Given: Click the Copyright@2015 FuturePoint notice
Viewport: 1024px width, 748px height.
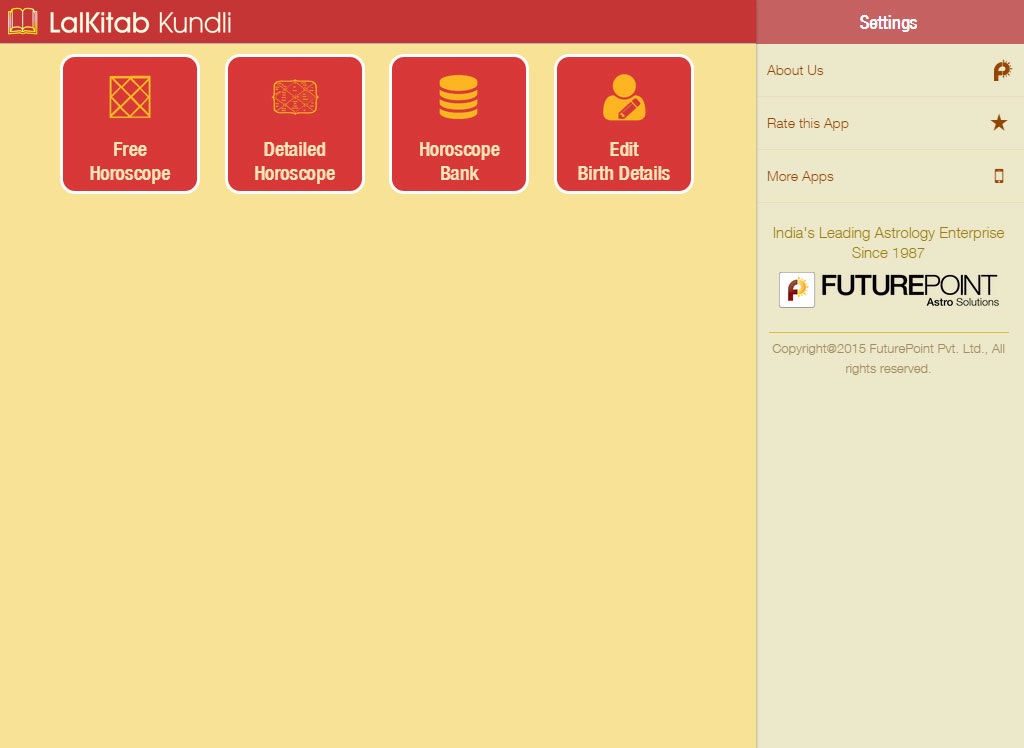Looking at the screenshot, I should click(888, 358).
